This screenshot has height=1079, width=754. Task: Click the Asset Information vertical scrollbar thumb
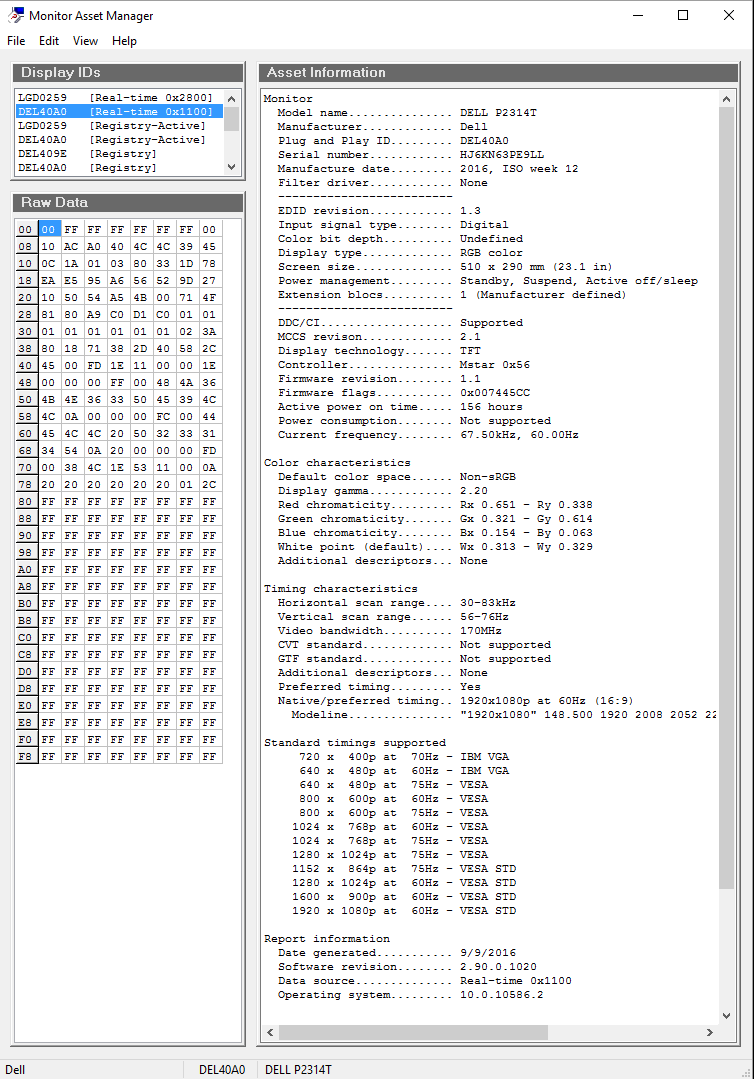[x=726, y=500]
